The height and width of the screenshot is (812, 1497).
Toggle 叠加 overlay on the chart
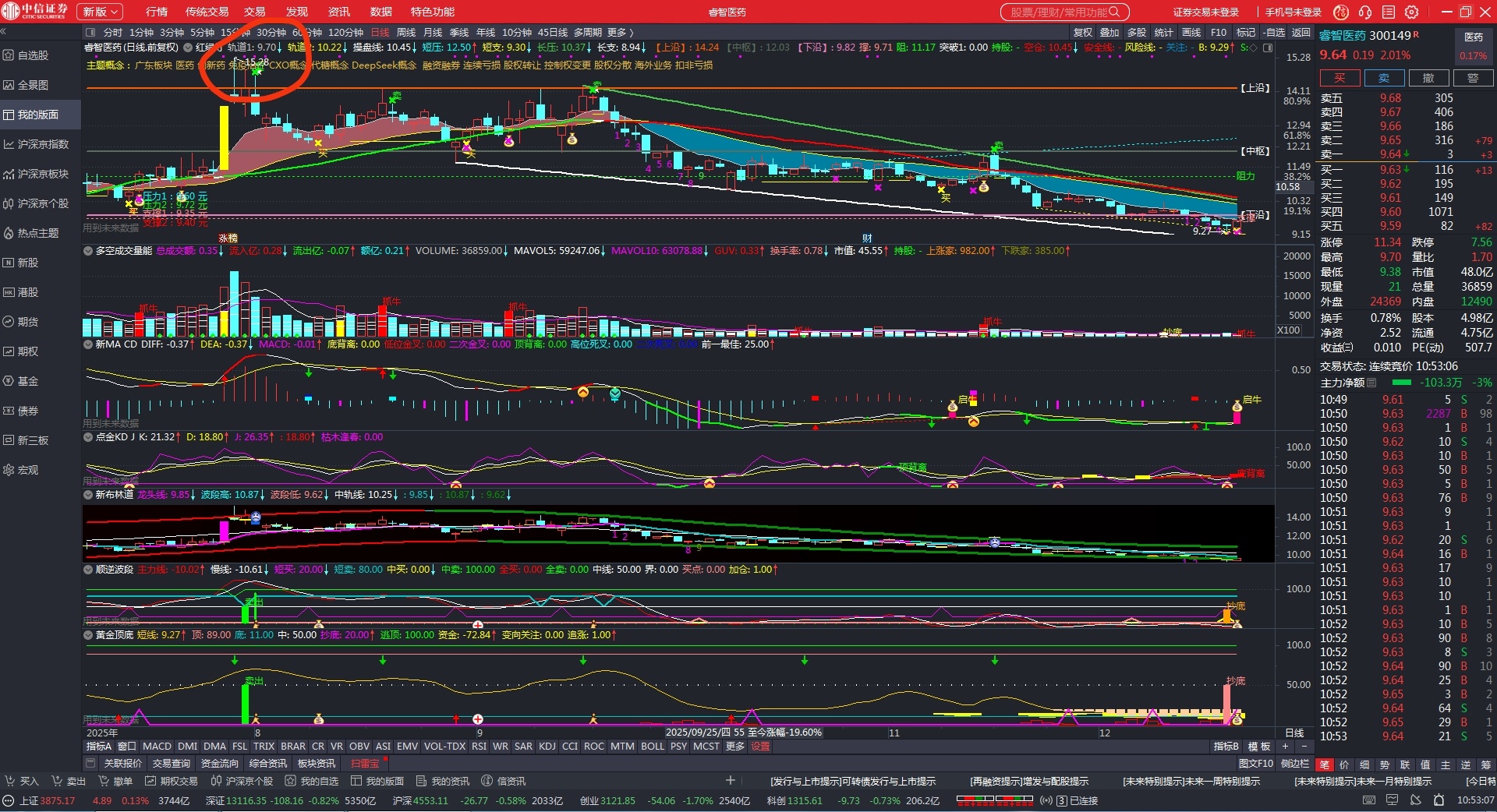1109,33
